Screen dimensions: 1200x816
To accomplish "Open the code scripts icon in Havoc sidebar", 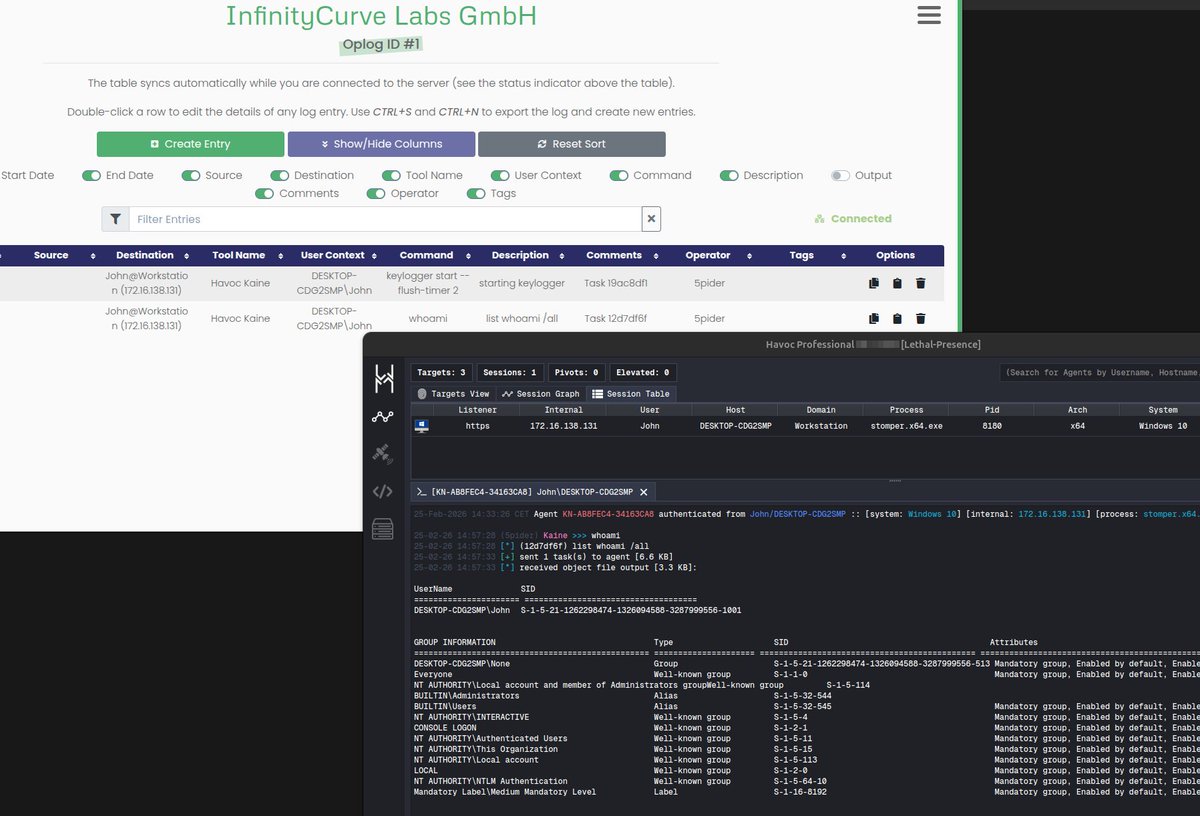I will tap(382, 491).
